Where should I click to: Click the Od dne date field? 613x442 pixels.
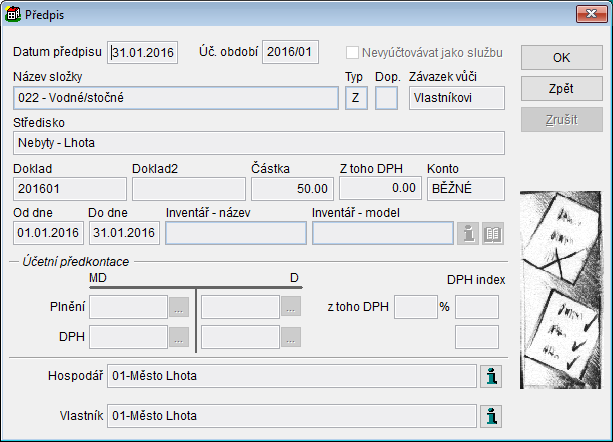pyautogui.click(x=47, y=233)
